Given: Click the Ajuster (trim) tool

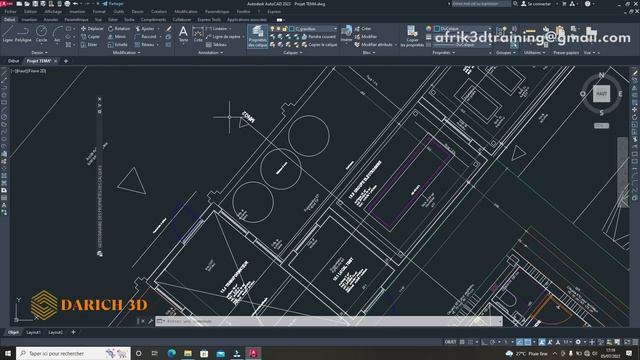Looking at the screenshot, I should 145,29.
